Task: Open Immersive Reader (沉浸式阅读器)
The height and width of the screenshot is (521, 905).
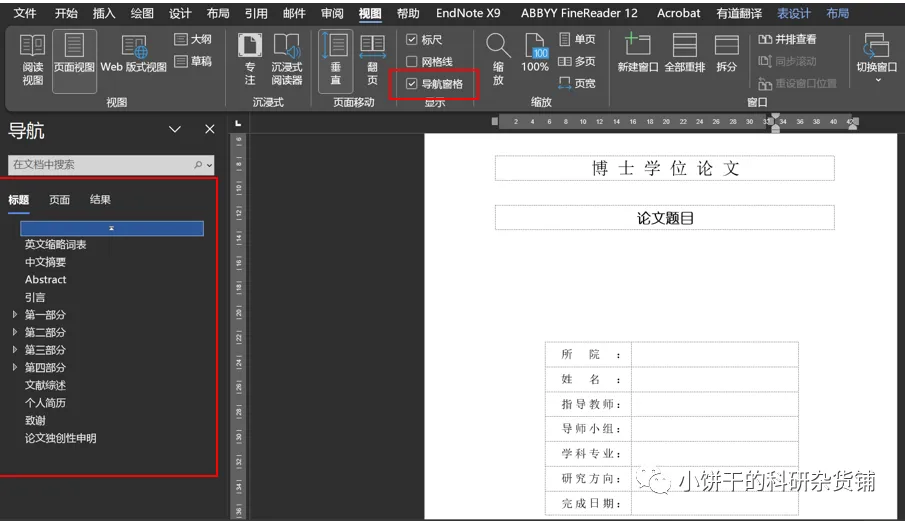Action: click(x=287, y=60)
